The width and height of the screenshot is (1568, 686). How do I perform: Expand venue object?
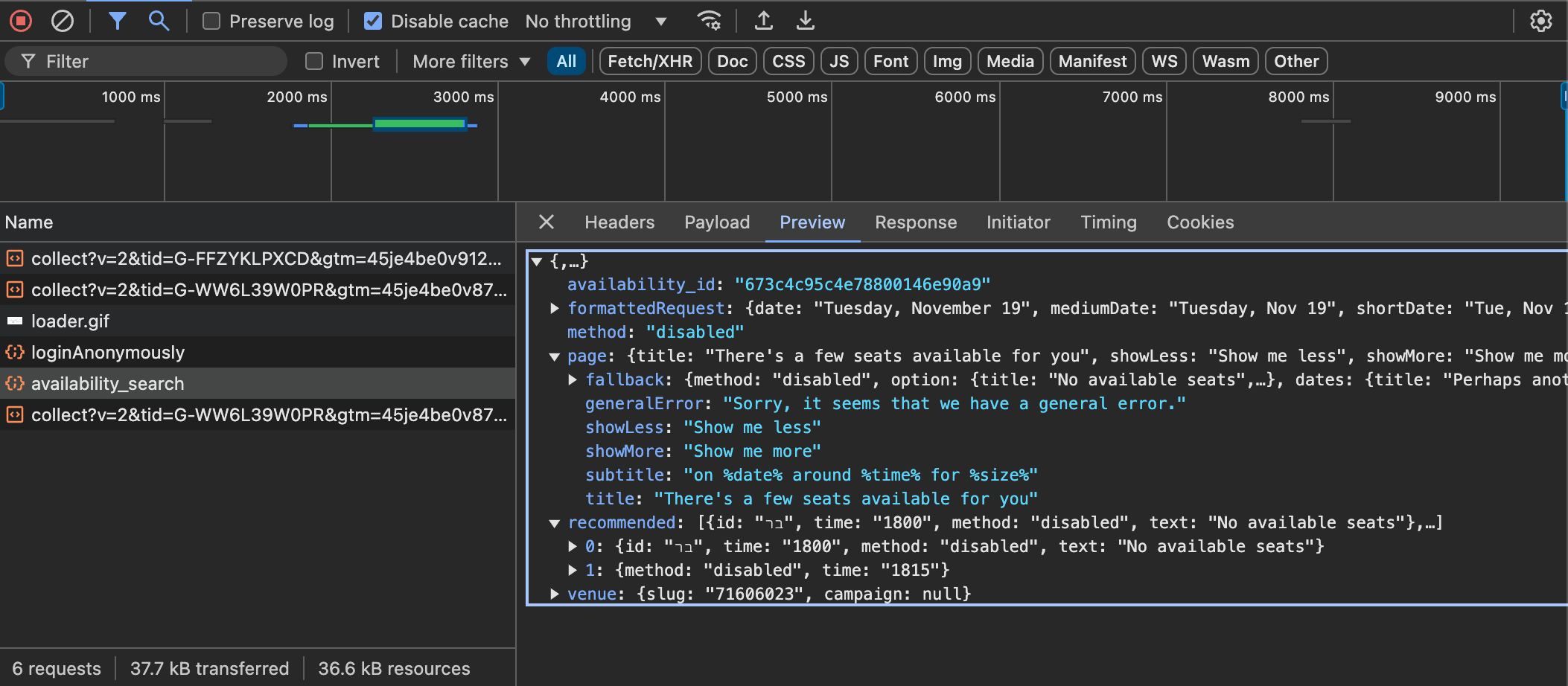(x=555, y=594)
